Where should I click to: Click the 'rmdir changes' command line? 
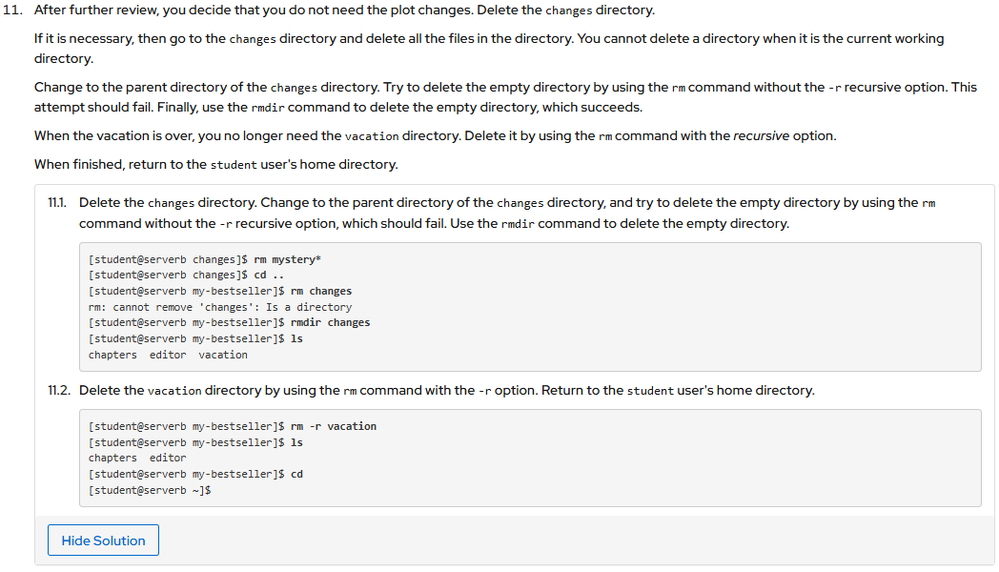point(229,323)
